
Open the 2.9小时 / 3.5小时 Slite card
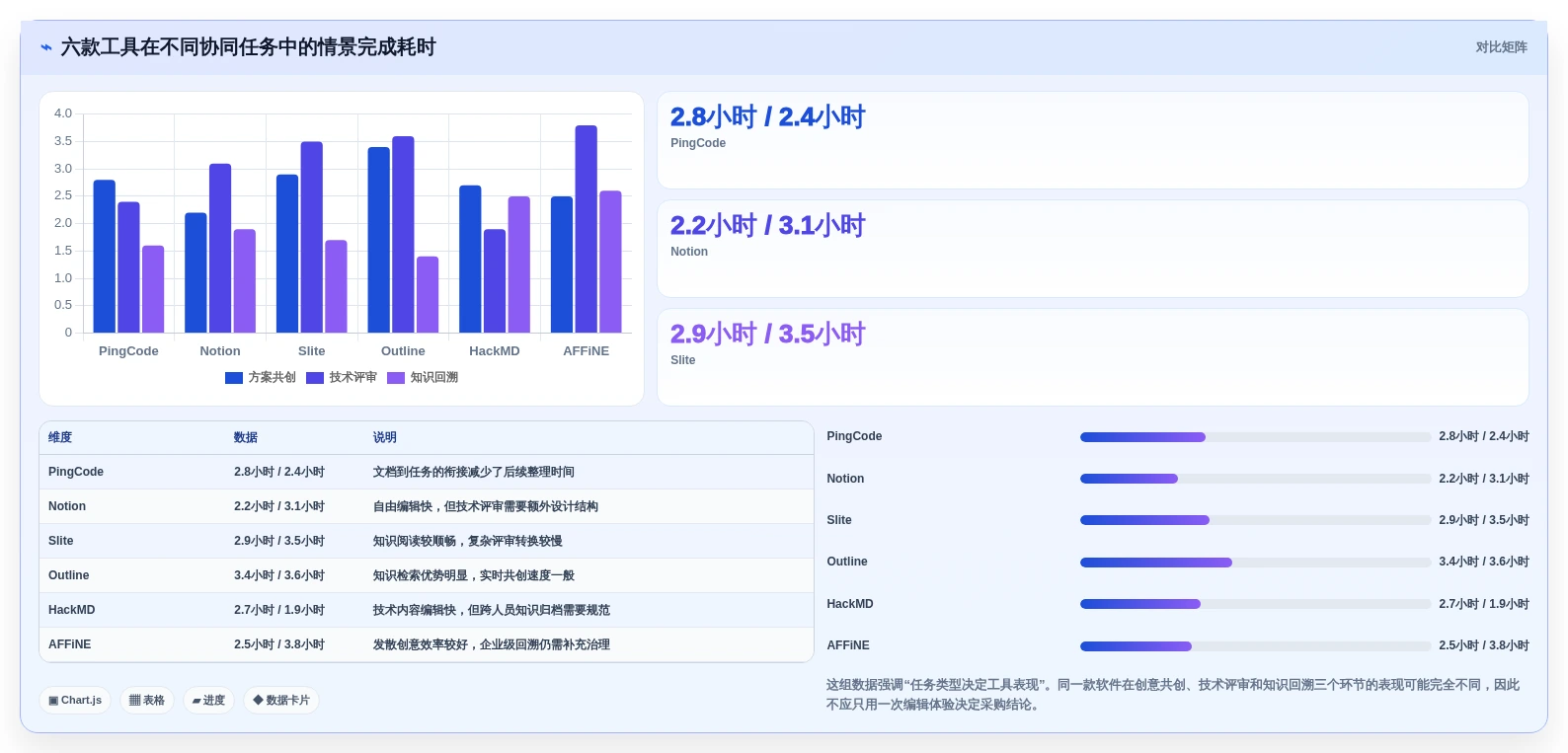[1093, 357]
